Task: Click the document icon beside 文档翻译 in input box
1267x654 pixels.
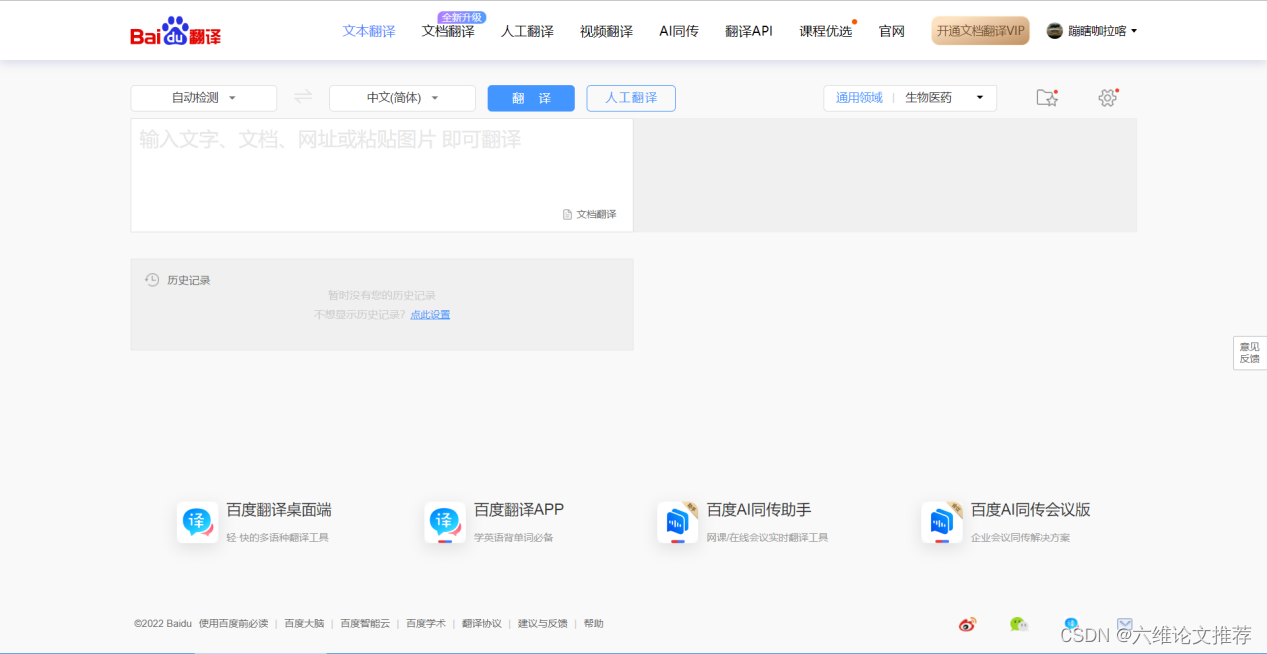Action: pyautogui.click(x=568, y=214)
